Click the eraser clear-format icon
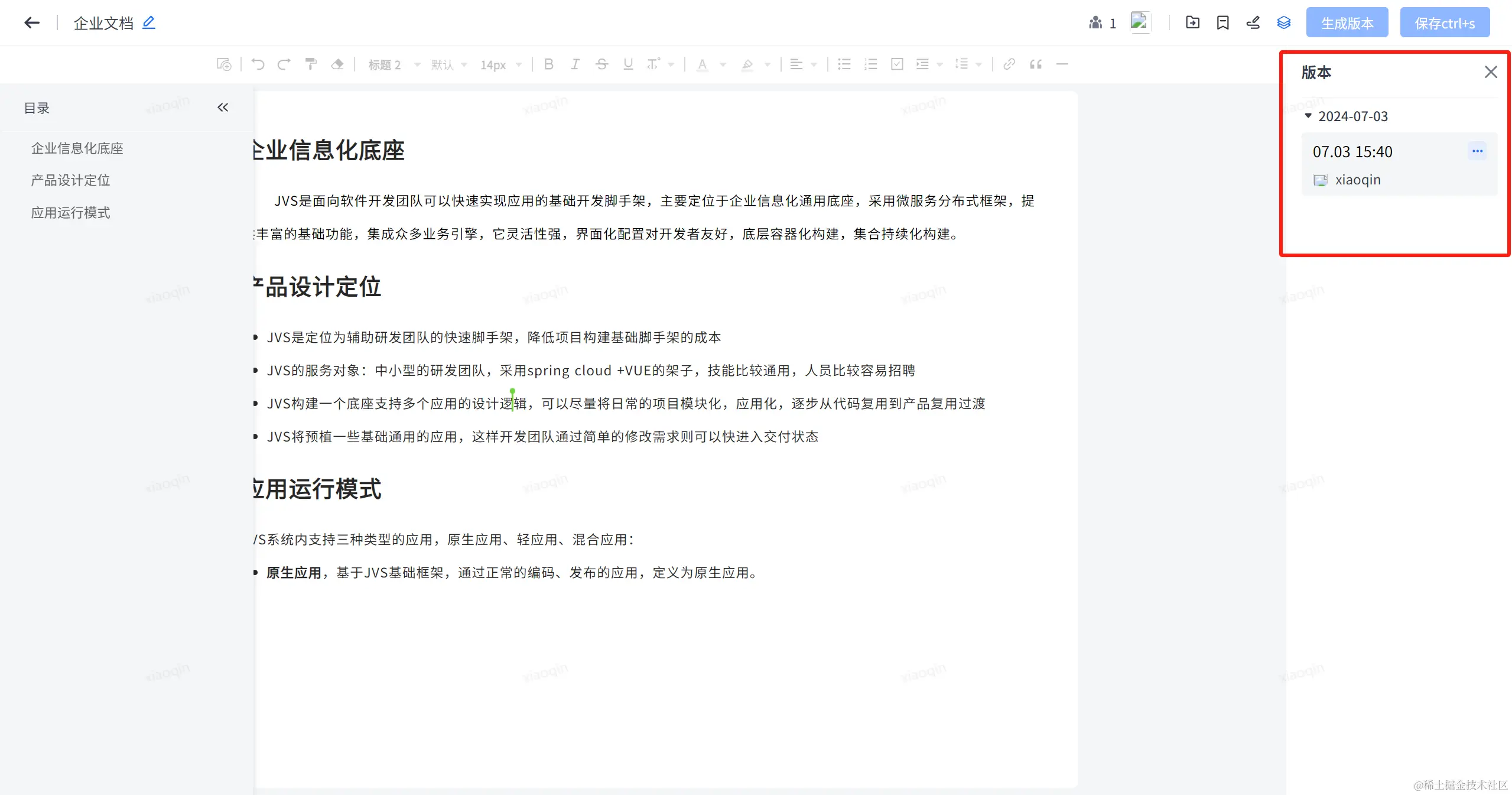 click(337, 64)
